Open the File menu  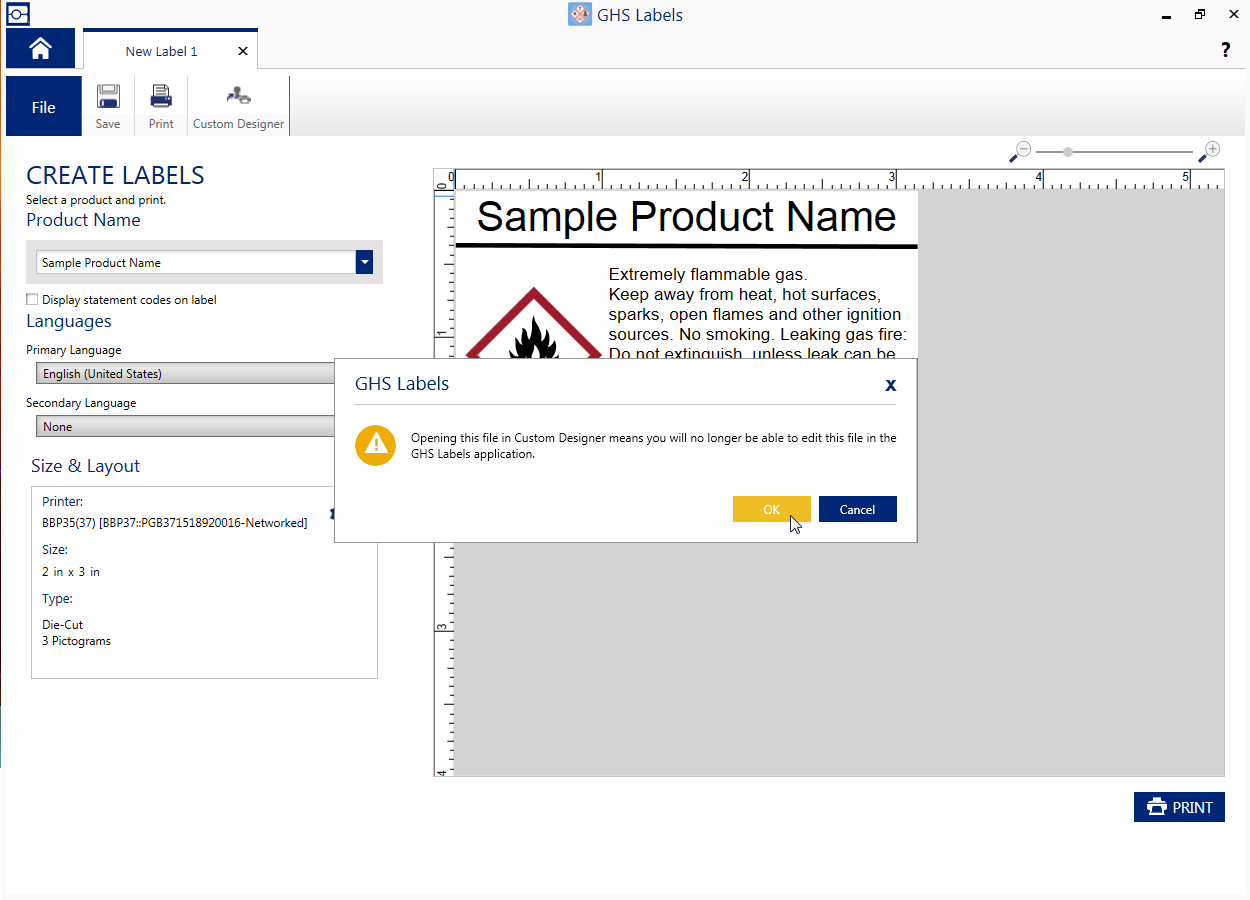tap(44, 107)
